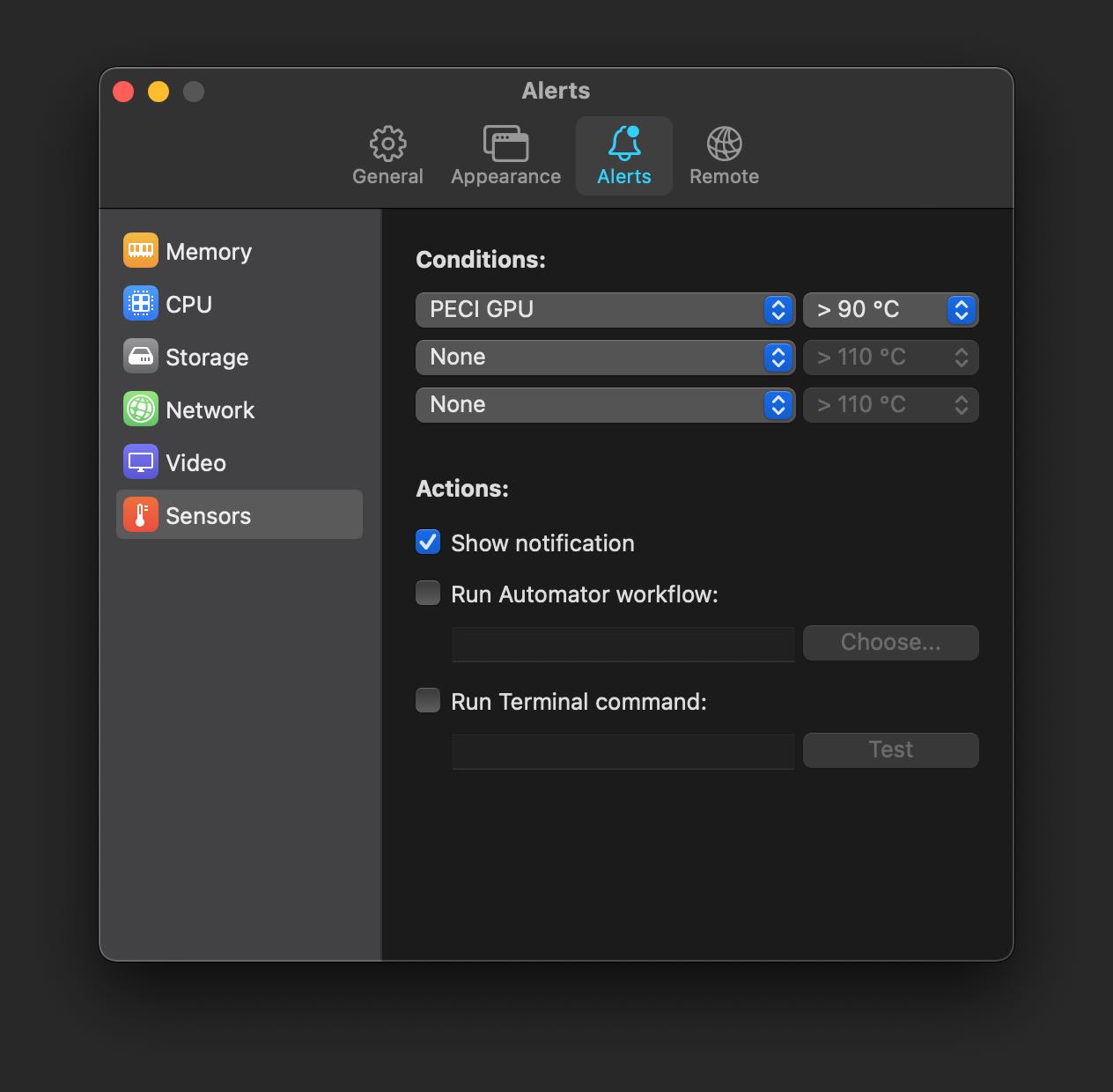
Task: Open the General settings gear icon
Action: (387, 154)
